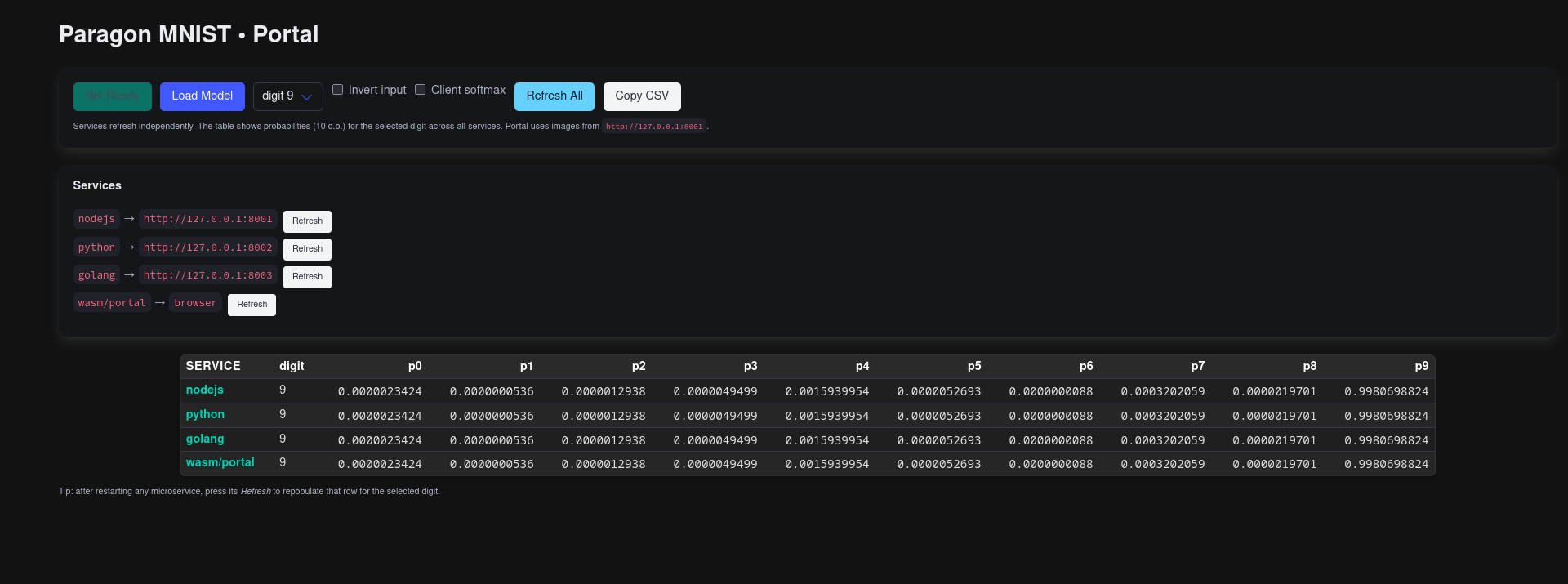This screenshot has width=1568, height=584.
Task: Click python row p3 value 0.0000049499
Action: (715, 416)
